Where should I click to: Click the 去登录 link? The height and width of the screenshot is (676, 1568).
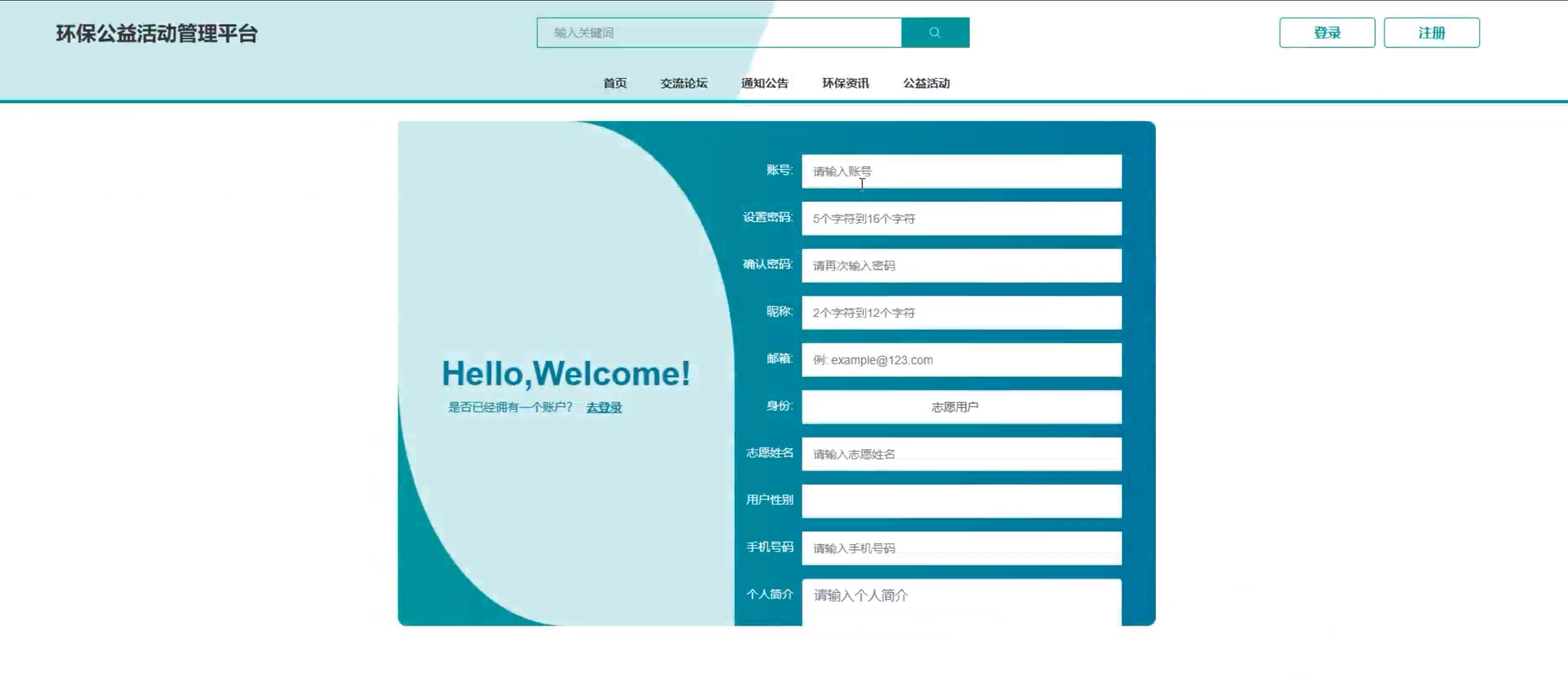[x=604, y=408]
